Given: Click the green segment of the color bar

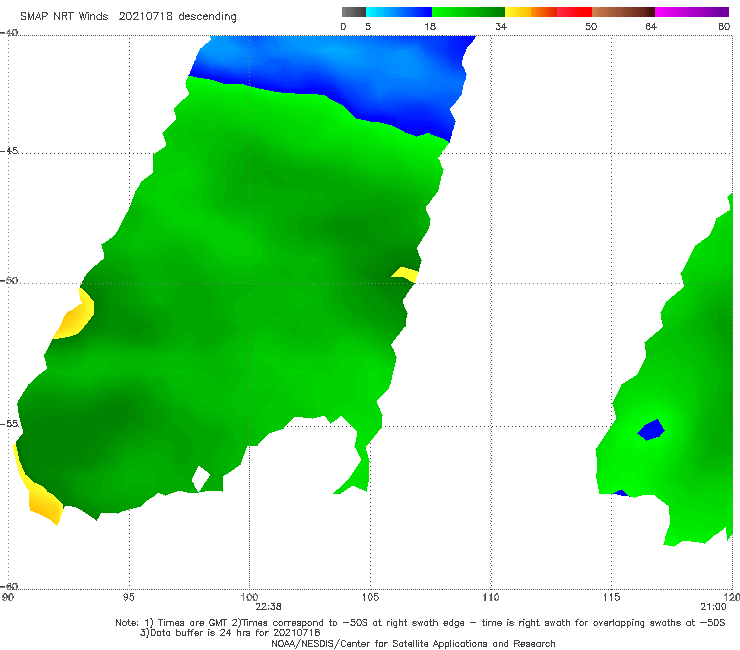Looking at the screenshot, I should coord(468,12).
